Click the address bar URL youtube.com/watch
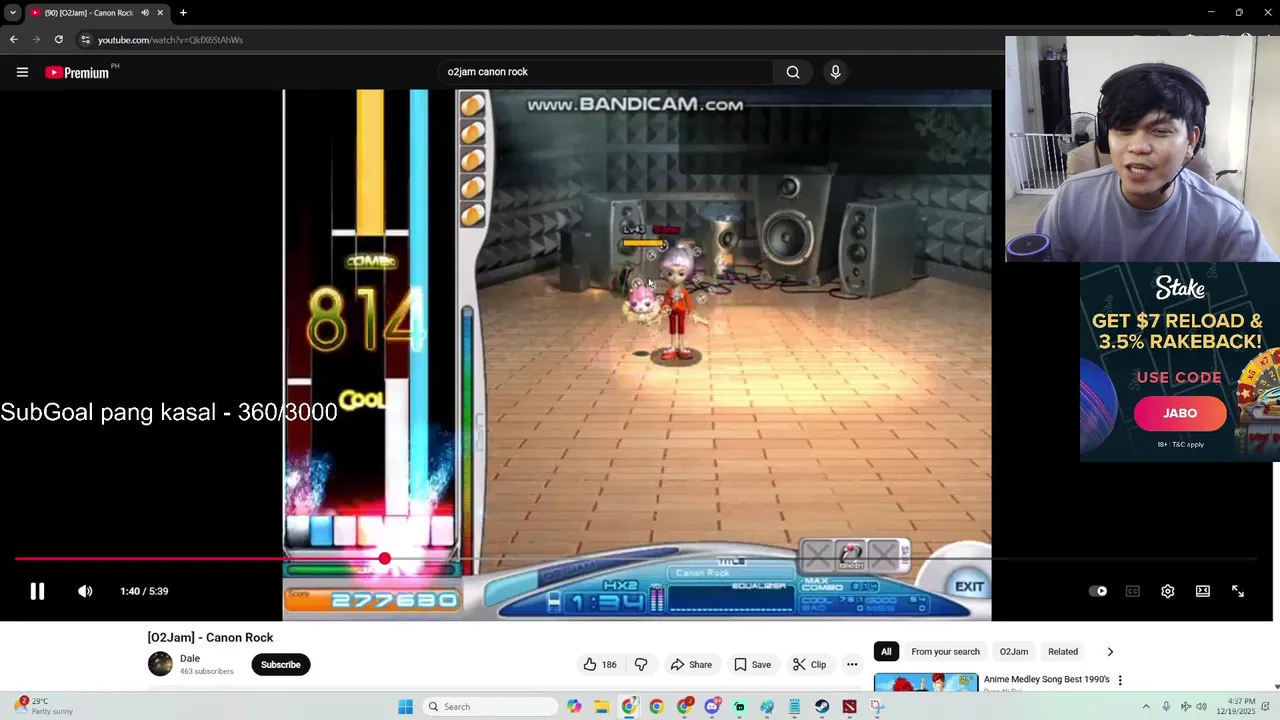The width and height of the screenshot is (1280, 720). tap(170, 40)
